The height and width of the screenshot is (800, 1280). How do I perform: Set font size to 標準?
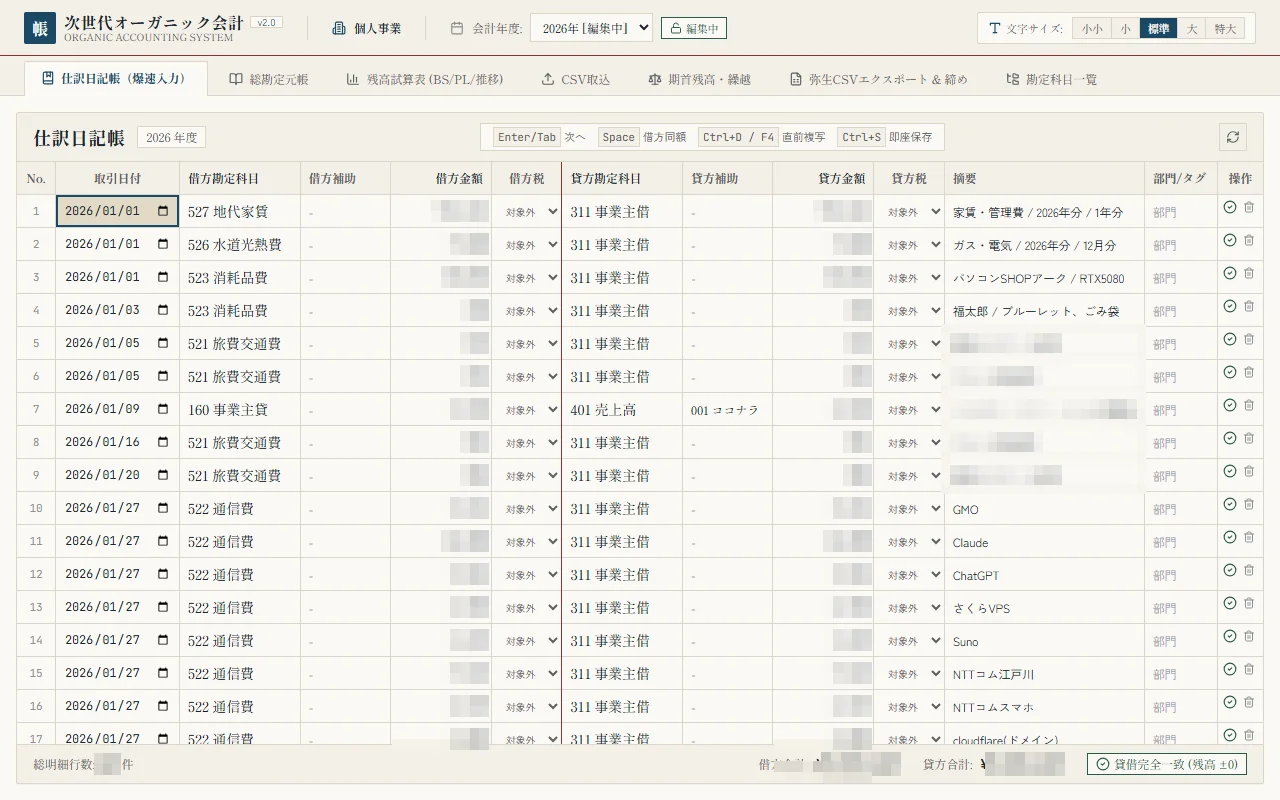click(1158, 29)
